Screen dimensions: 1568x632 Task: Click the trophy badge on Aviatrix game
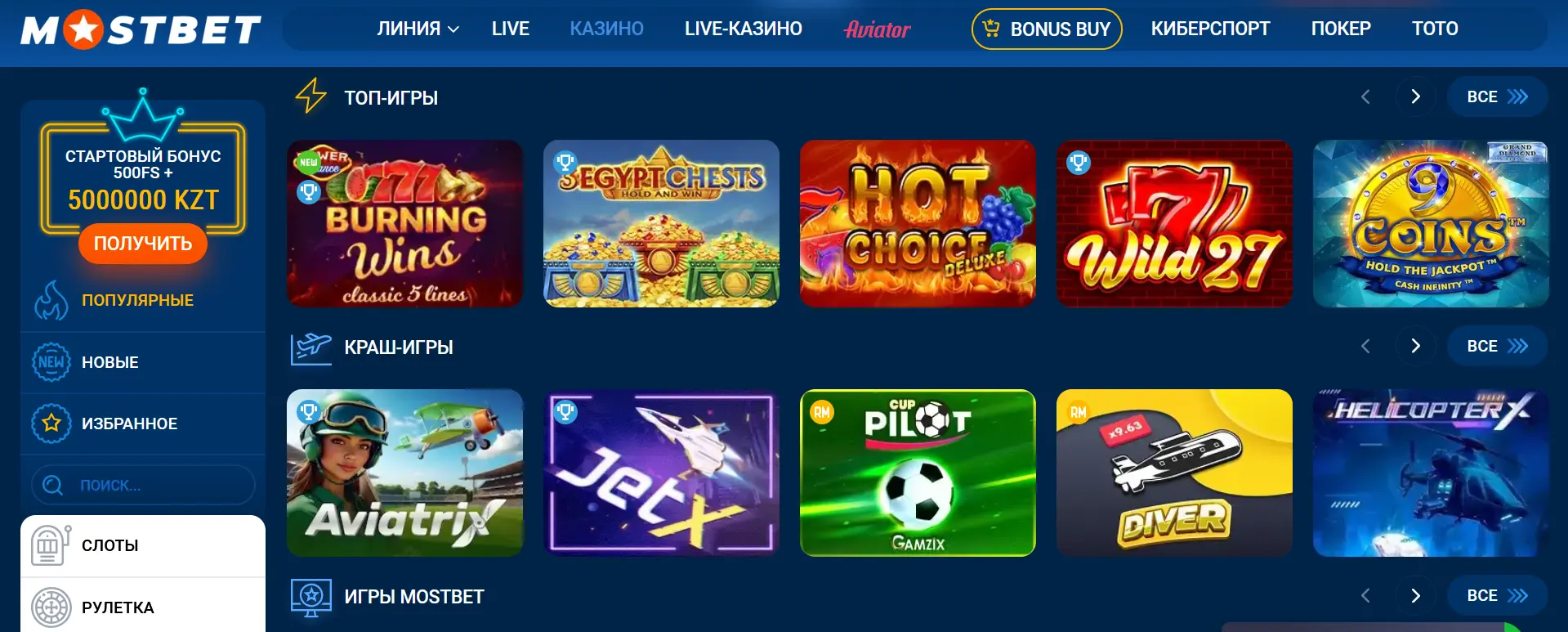(309, 411)
